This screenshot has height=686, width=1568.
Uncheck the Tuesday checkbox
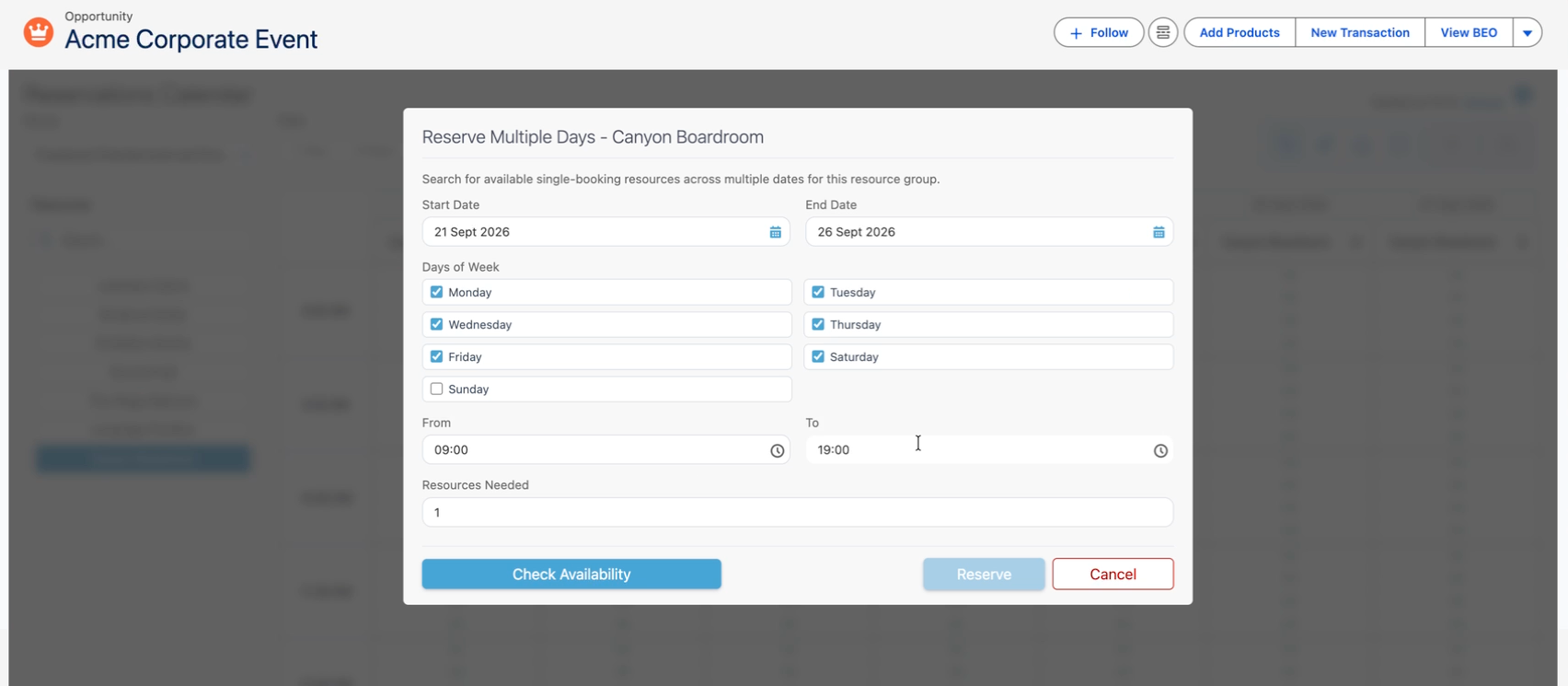[818, 292]
